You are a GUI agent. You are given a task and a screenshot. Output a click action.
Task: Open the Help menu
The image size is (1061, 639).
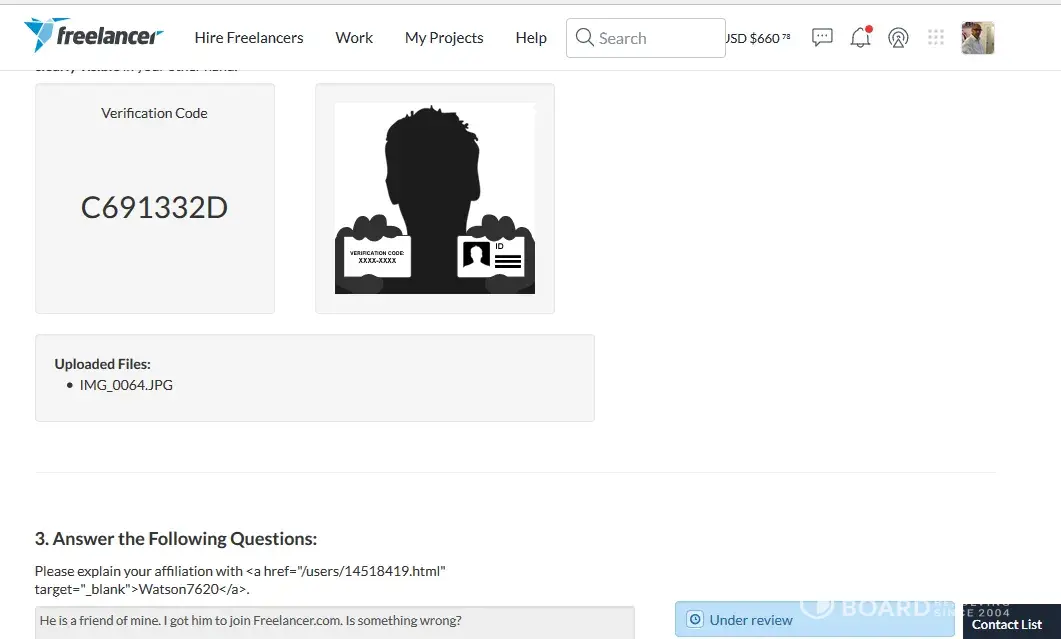pos(531,38)
